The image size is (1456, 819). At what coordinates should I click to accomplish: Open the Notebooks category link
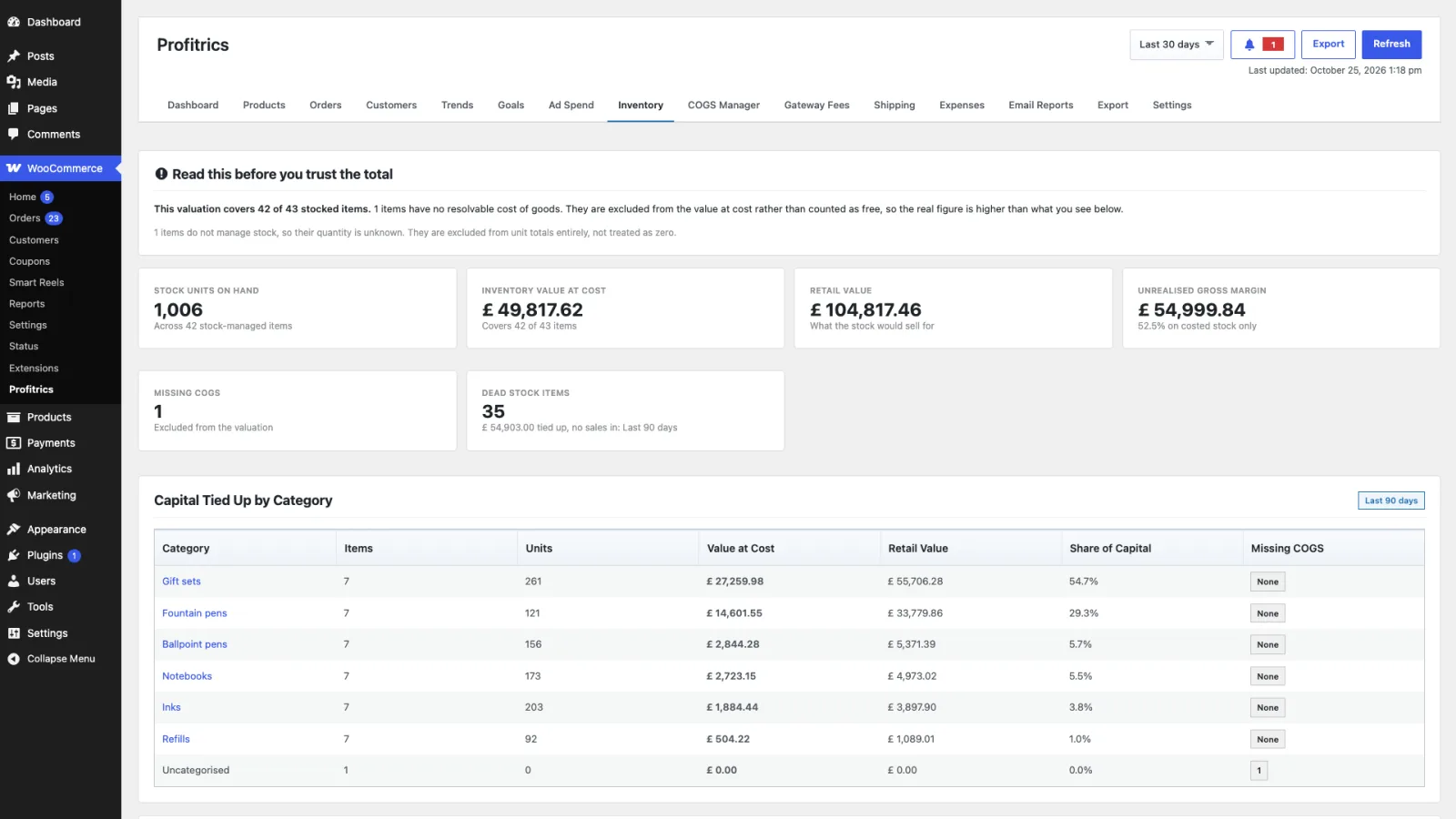click(x=187, y=676)
